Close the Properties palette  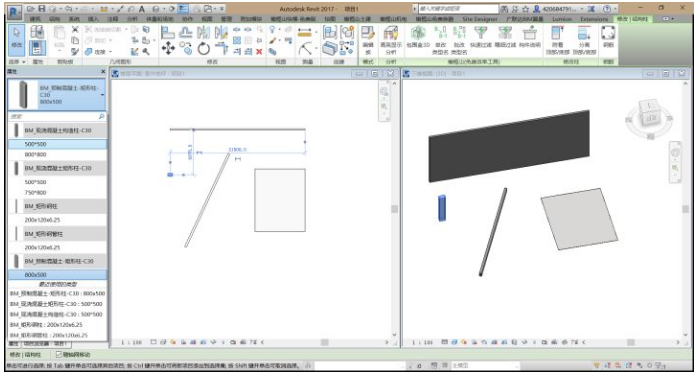coord(103,71)
